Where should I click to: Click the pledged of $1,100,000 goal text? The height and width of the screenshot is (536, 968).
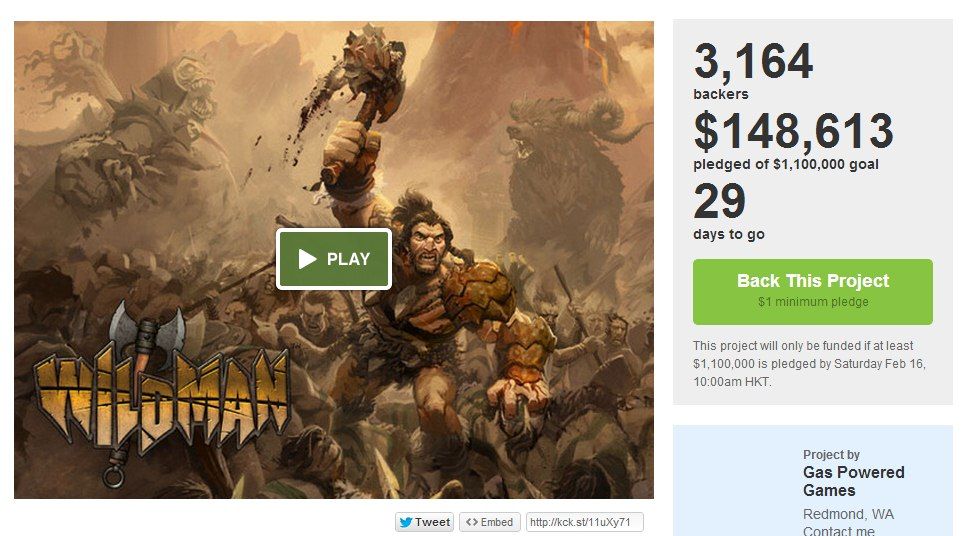click(786, 164)
